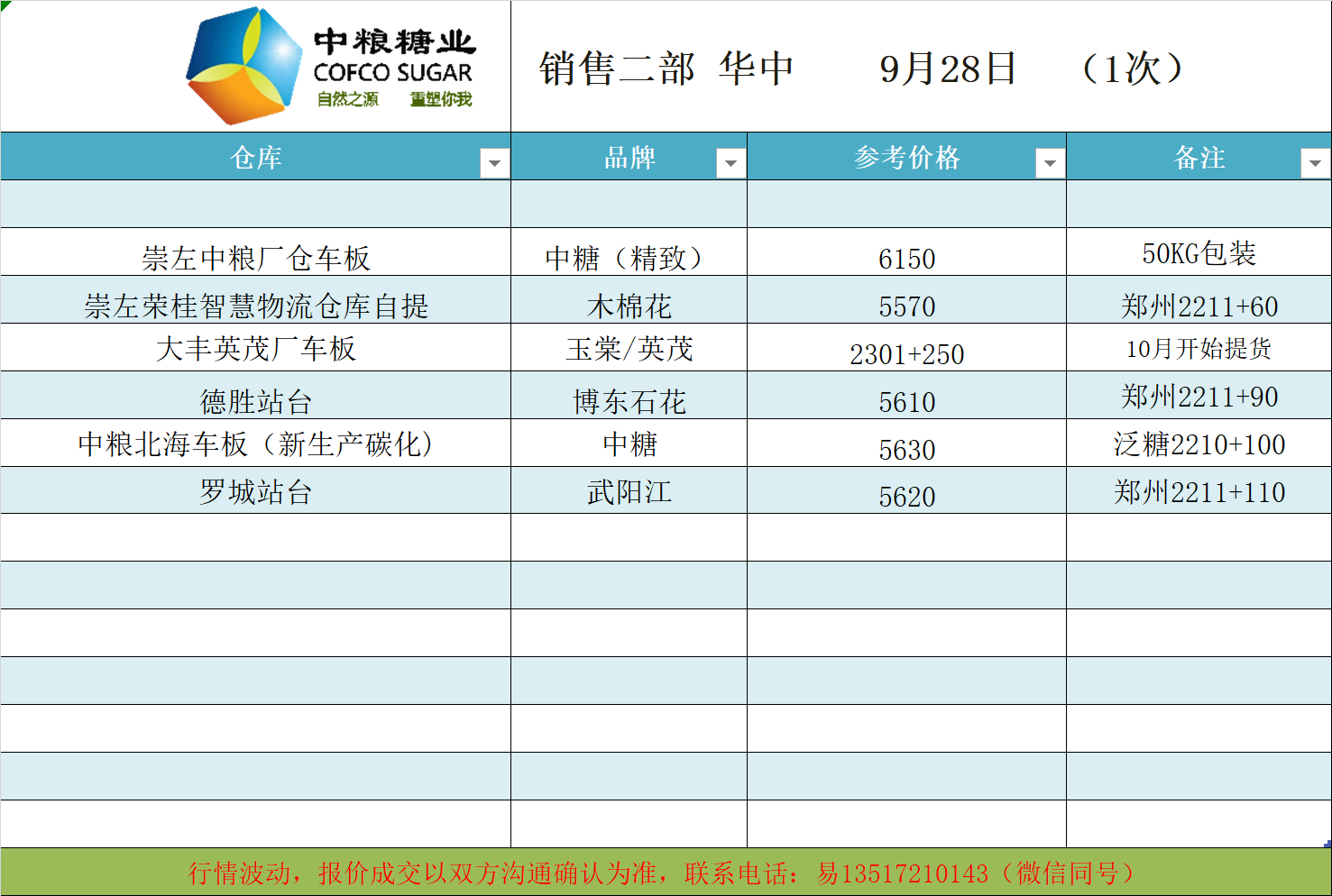Click the price cell 6150
Screen dimensions: 1332x896
tap(906, 258)
